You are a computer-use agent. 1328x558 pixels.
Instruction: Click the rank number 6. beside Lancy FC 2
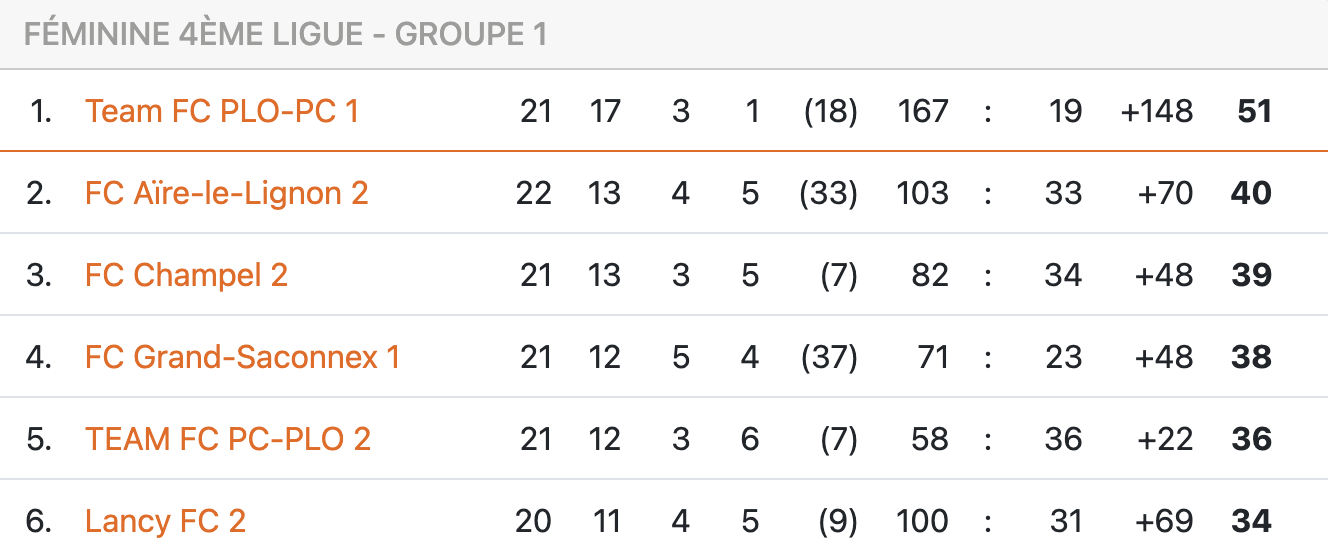tap(39, 521)
